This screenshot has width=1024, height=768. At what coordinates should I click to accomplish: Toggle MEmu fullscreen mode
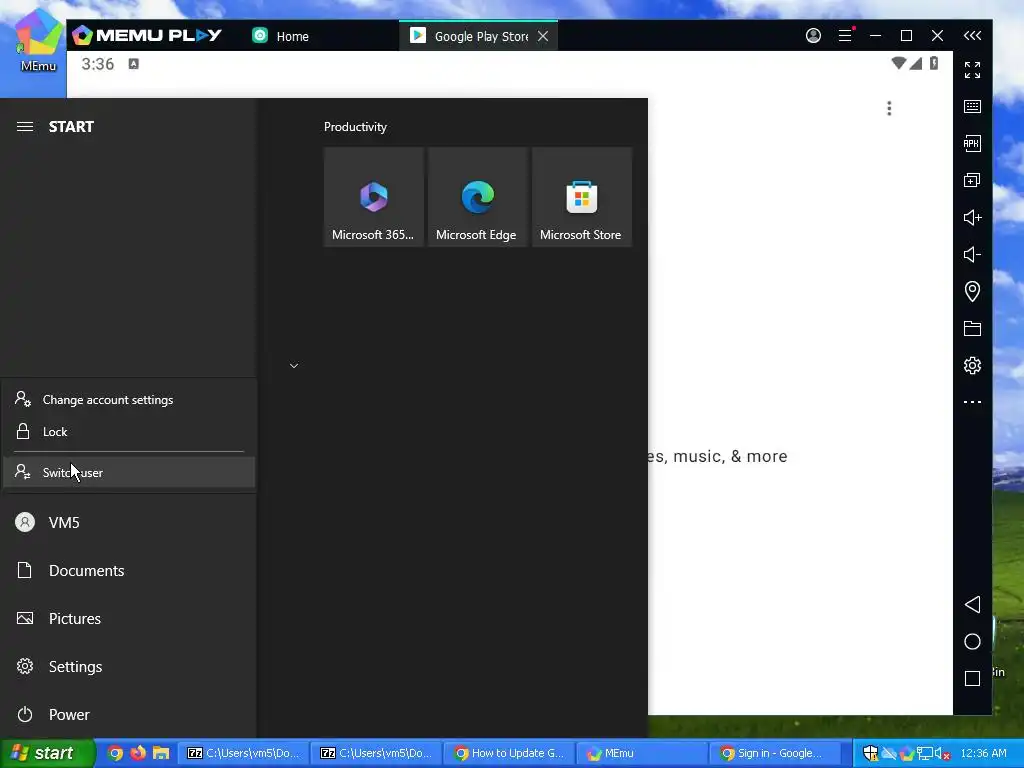click(972, 70)
